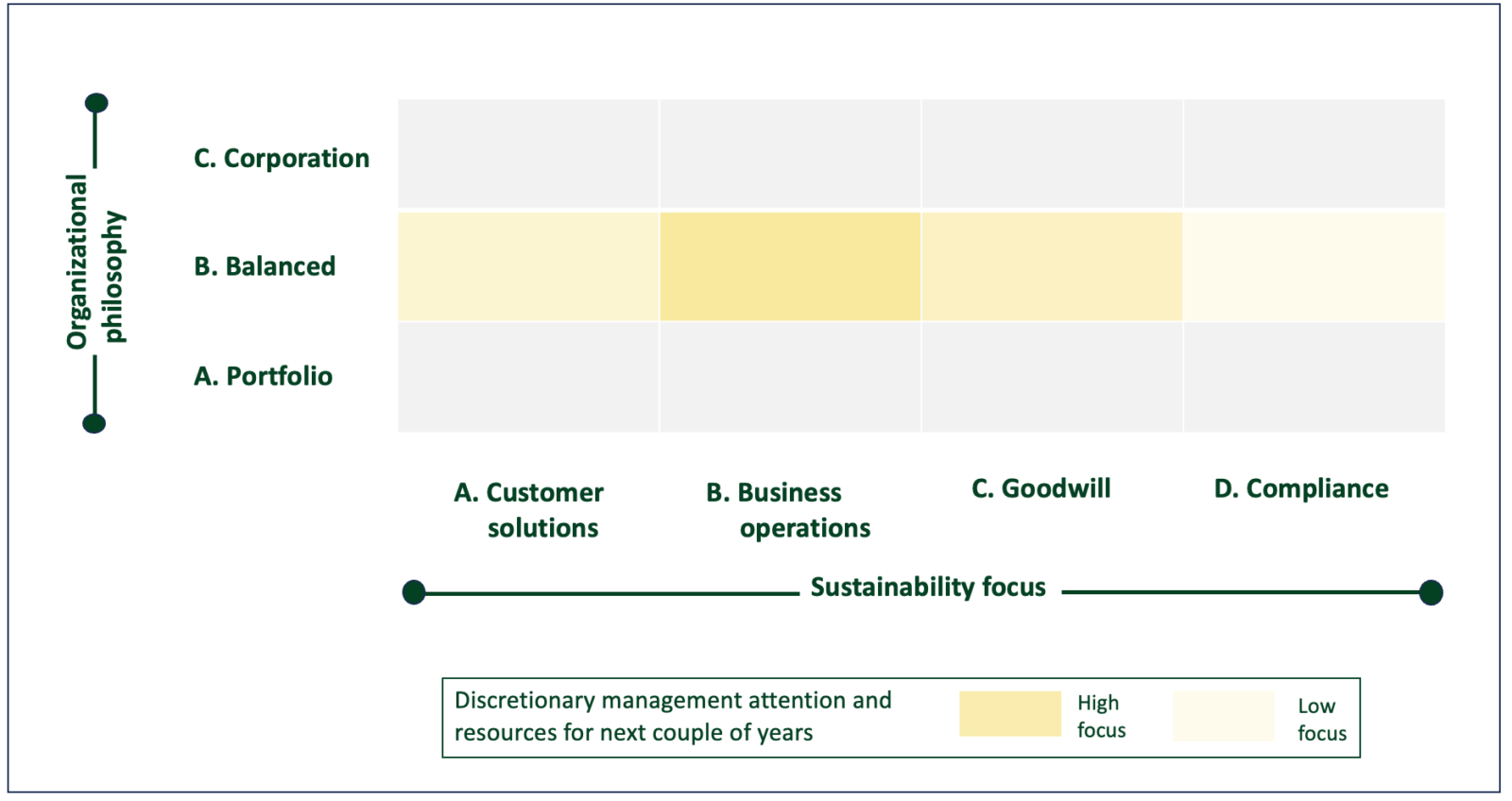Select the Balanced row Goodwill cell

pos(1052,266)
